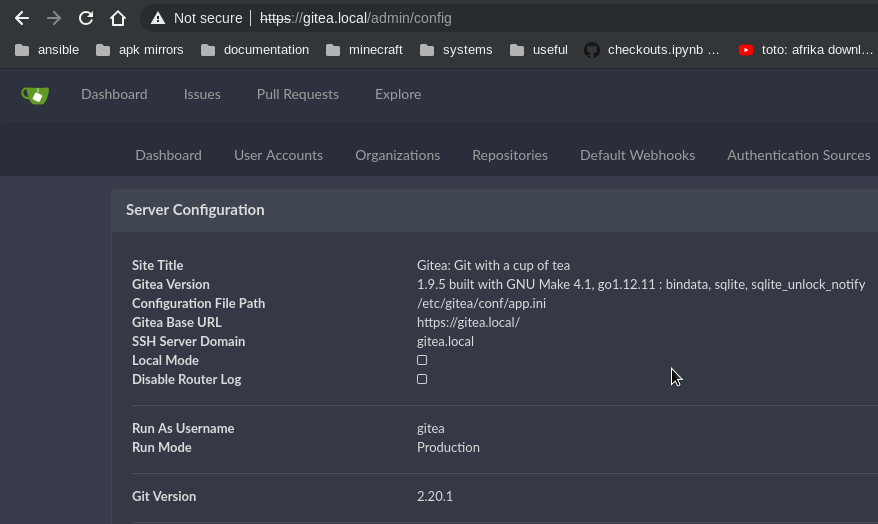Switch to the Repositories tab

(x=510, y=155)
